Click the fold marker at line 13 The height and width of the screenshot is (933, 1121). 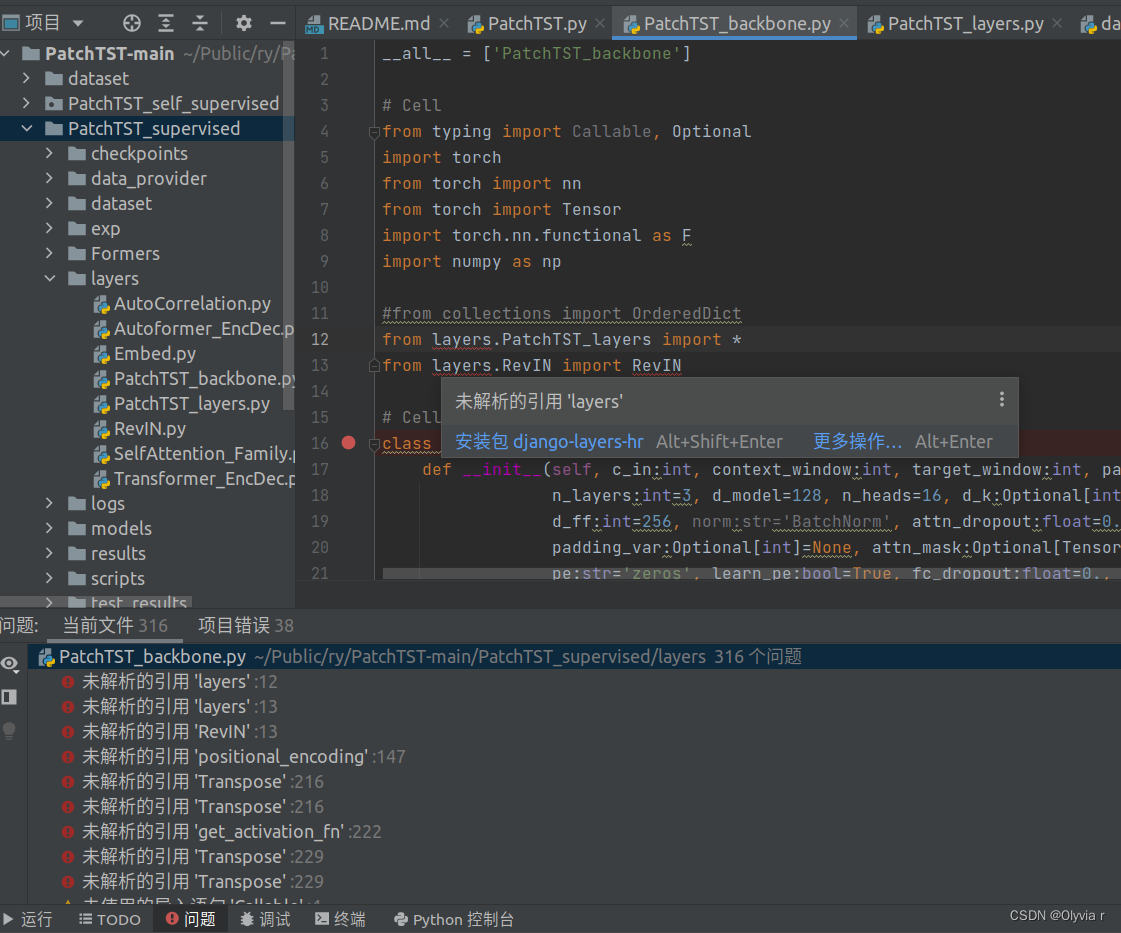coord(374,366)
